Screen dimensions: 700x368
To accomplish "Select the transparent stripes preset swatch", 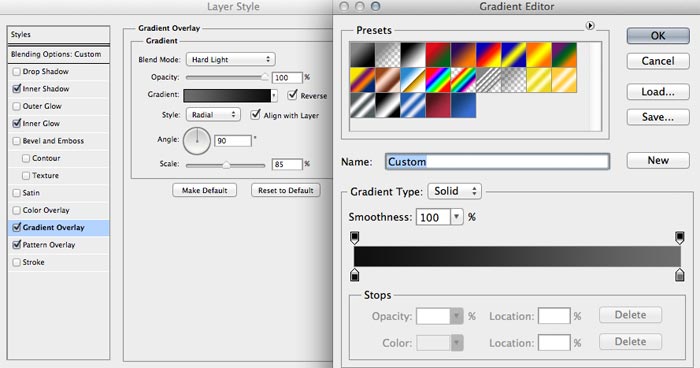I will click(488, 80).
